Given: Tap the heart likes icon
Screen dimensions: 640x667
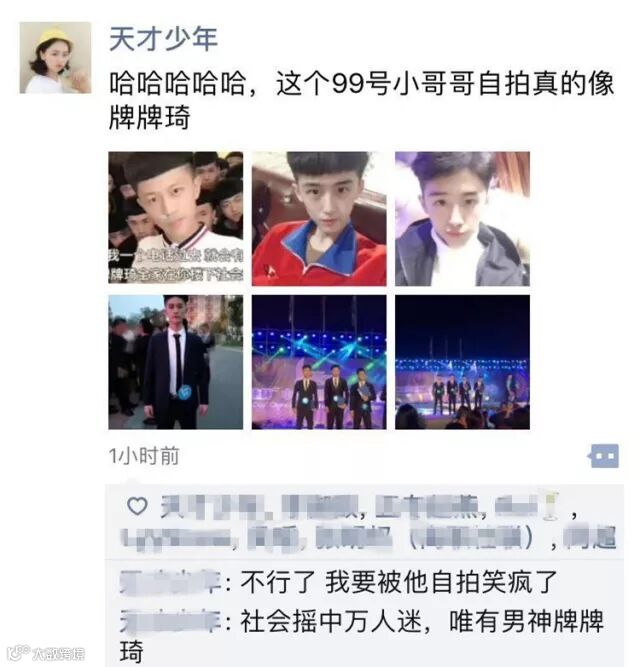Looking at the screenshot, I should pos(137,506).
